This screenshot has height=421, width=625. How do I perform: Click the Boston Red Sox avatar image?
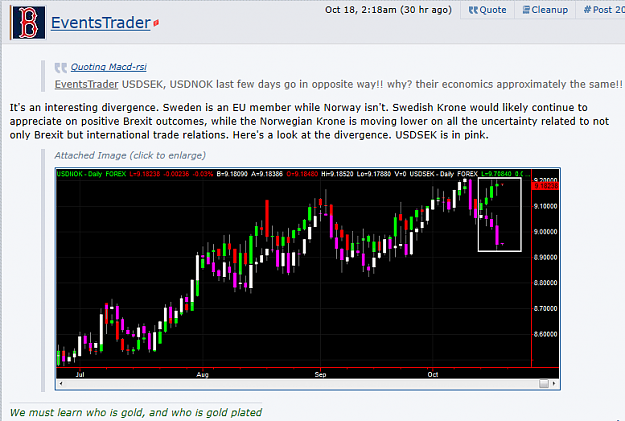pos(28,23)
